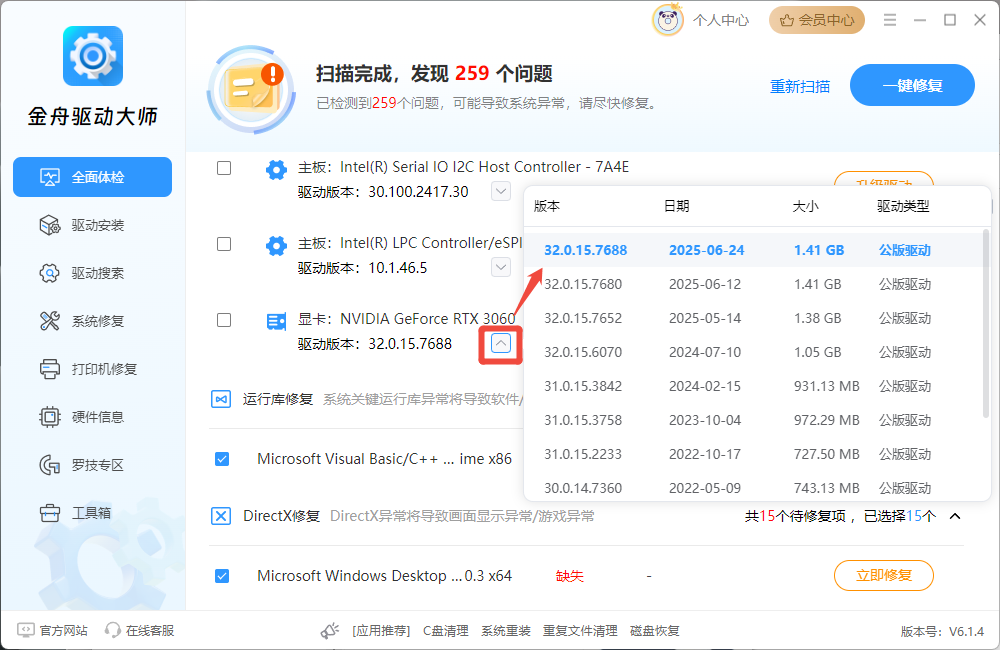Open the 官方网站 link

coord(52,630)
